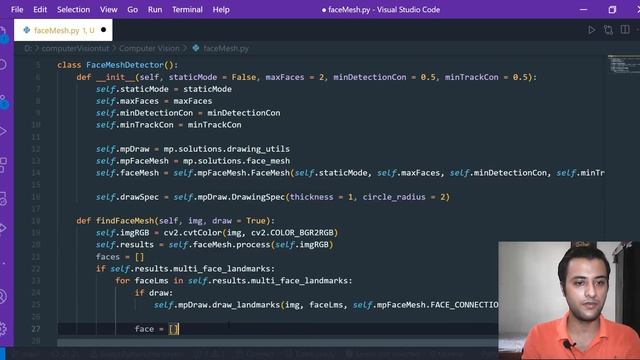Run the Python file with play icon
Image resolution: width=640 pixels, height=360 pixels.
click(591, 30)
